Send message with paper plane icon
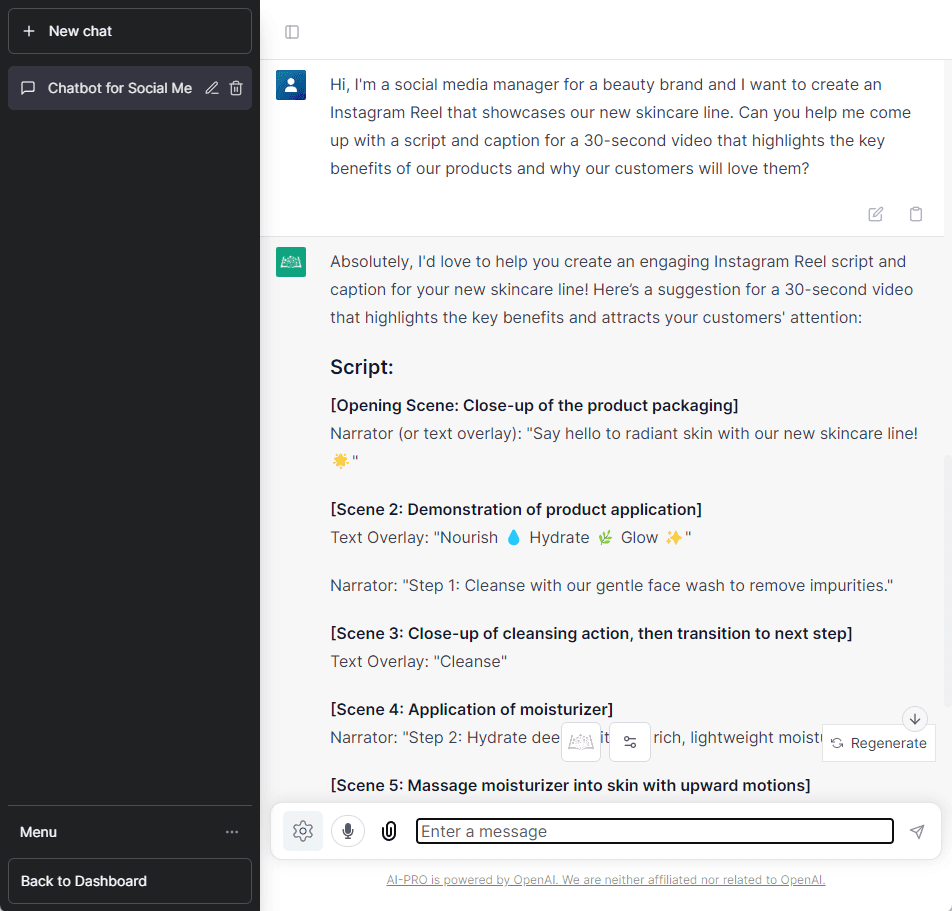Image resolution: width=952 pixels, height=911 pixels. 917,831
